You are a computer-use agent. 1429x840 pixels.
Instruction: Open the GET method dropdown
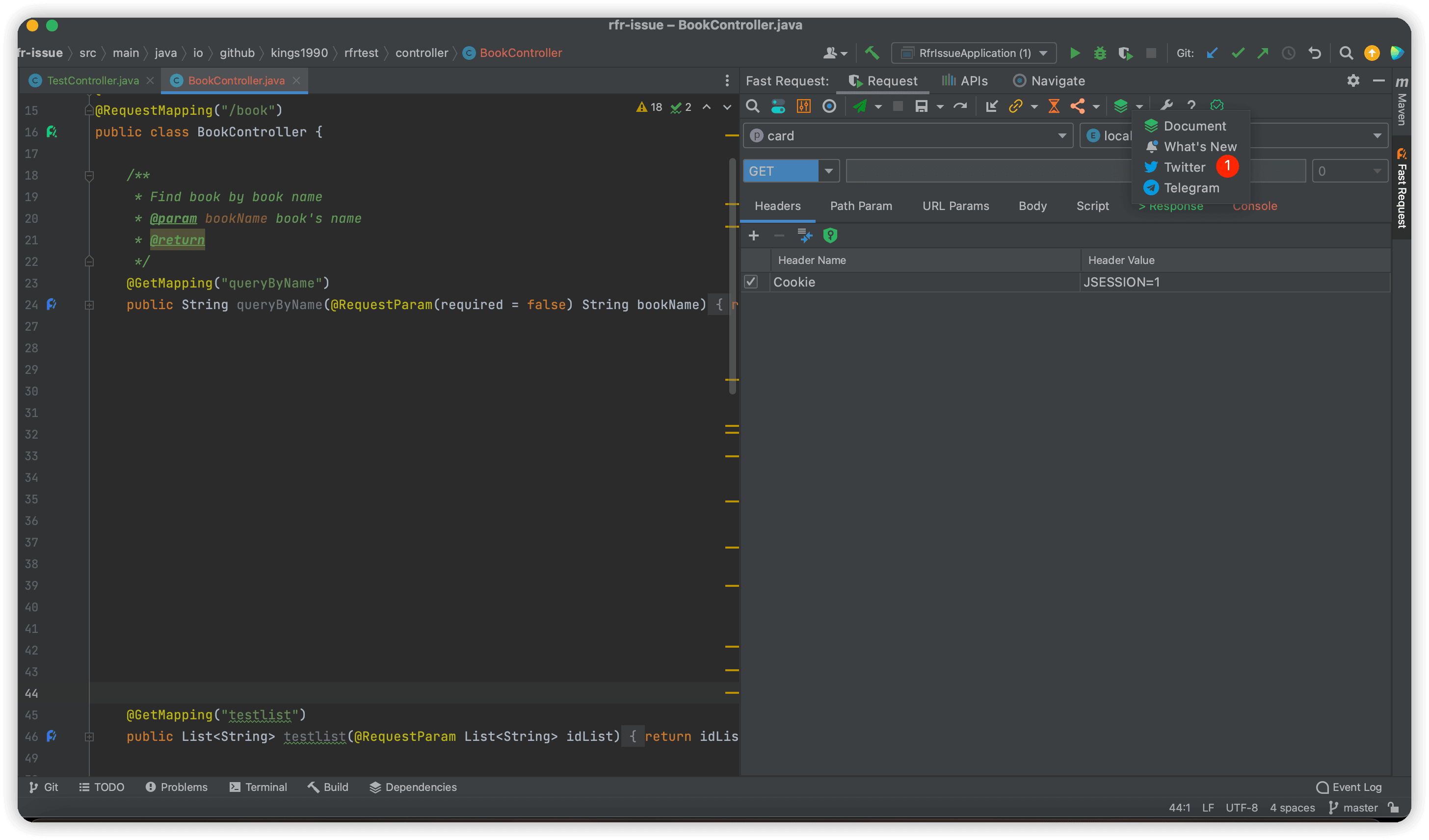point(828,171)
